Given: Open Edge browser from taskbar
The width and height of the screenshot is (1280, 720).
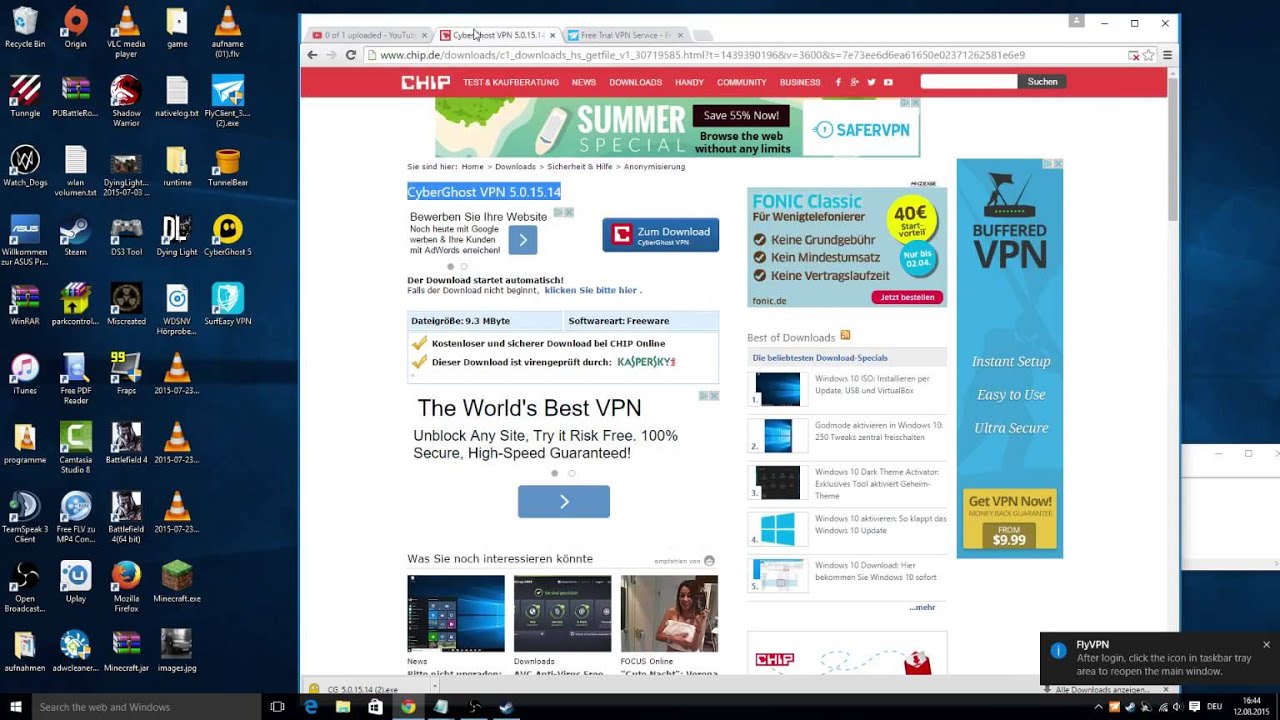Looking at the screenshot, I should [311, 707].
